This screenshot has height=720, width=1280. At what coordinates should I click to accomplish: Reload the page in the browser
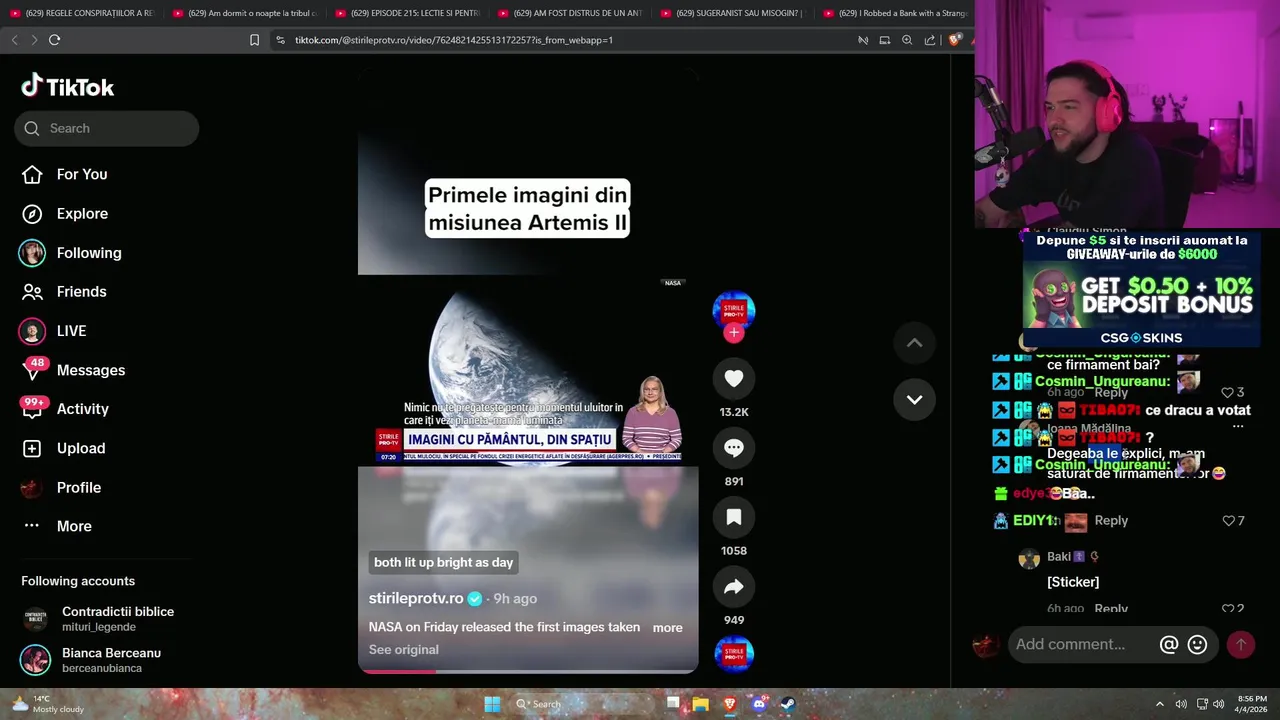point(54,40)
